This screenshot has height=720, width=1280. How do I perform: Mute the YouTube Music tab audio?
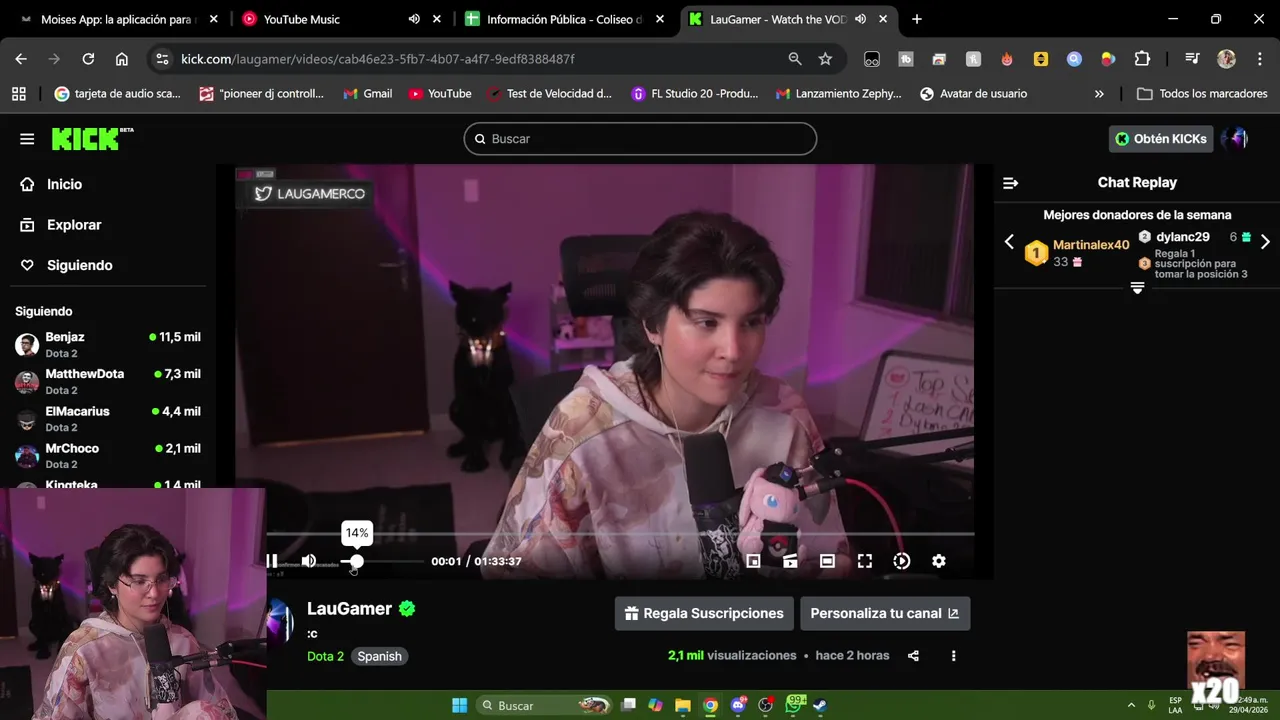(x=414, y=19)
